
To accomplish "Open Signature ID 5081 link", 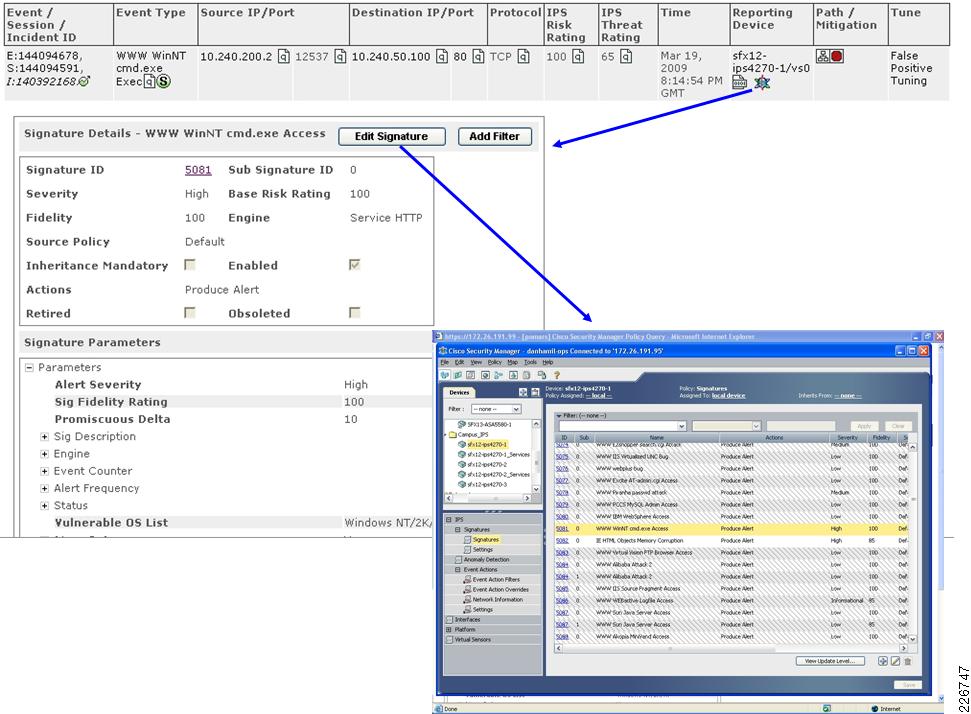I will (x=198, y=170).
